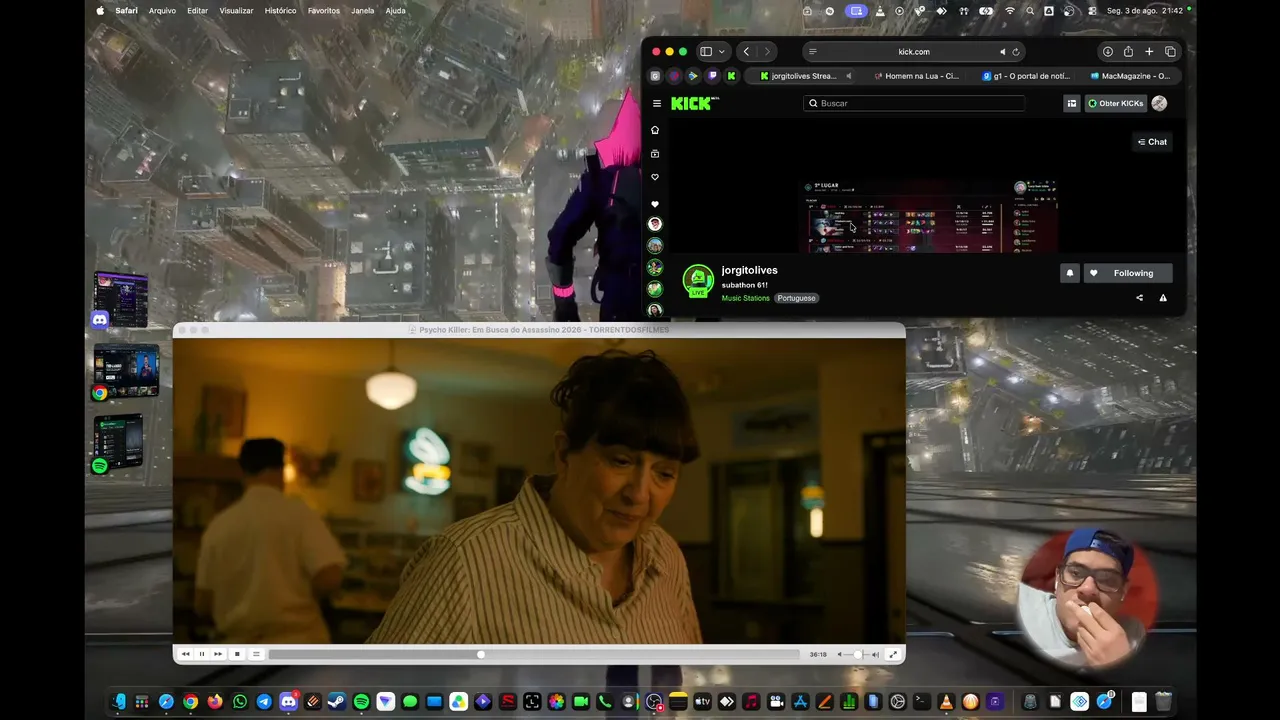Show Safari downloads
Image resolution: width=1280 pixels, height=720 pixels.
(1108, 52)
